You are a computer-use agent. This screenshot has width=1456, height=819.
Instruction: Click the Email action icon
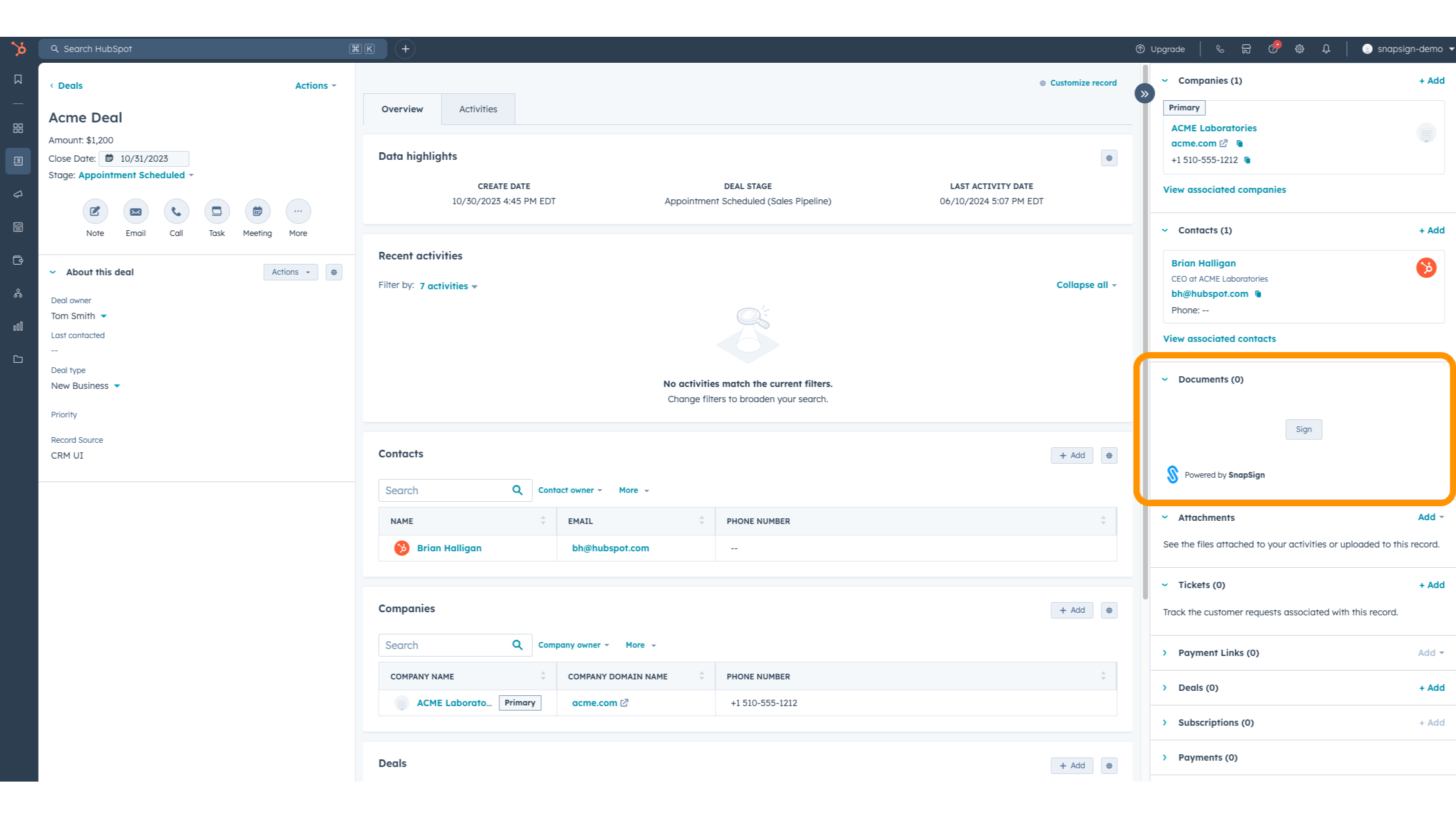(x=136, y=211)
